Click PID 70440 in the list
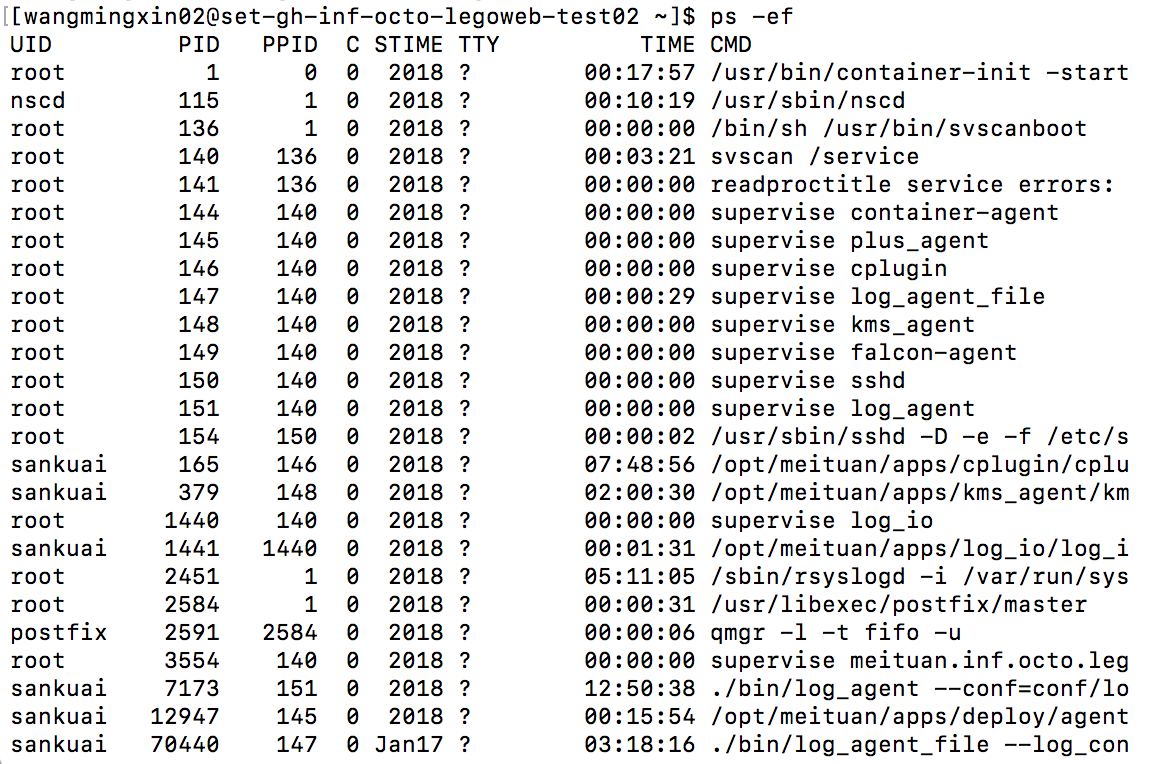Screen dimensions: 1156x764 click(x=185, y=744)
